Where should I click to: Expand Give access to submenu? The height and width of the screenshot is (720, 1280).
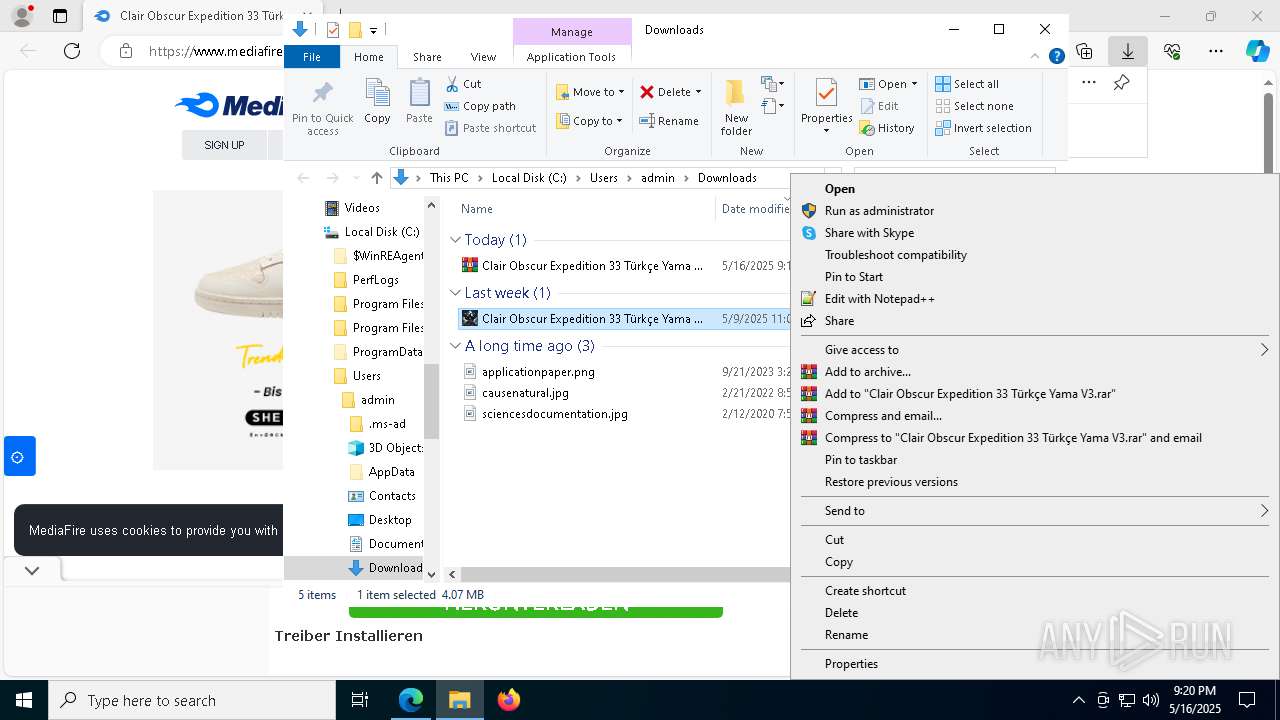1035,350
